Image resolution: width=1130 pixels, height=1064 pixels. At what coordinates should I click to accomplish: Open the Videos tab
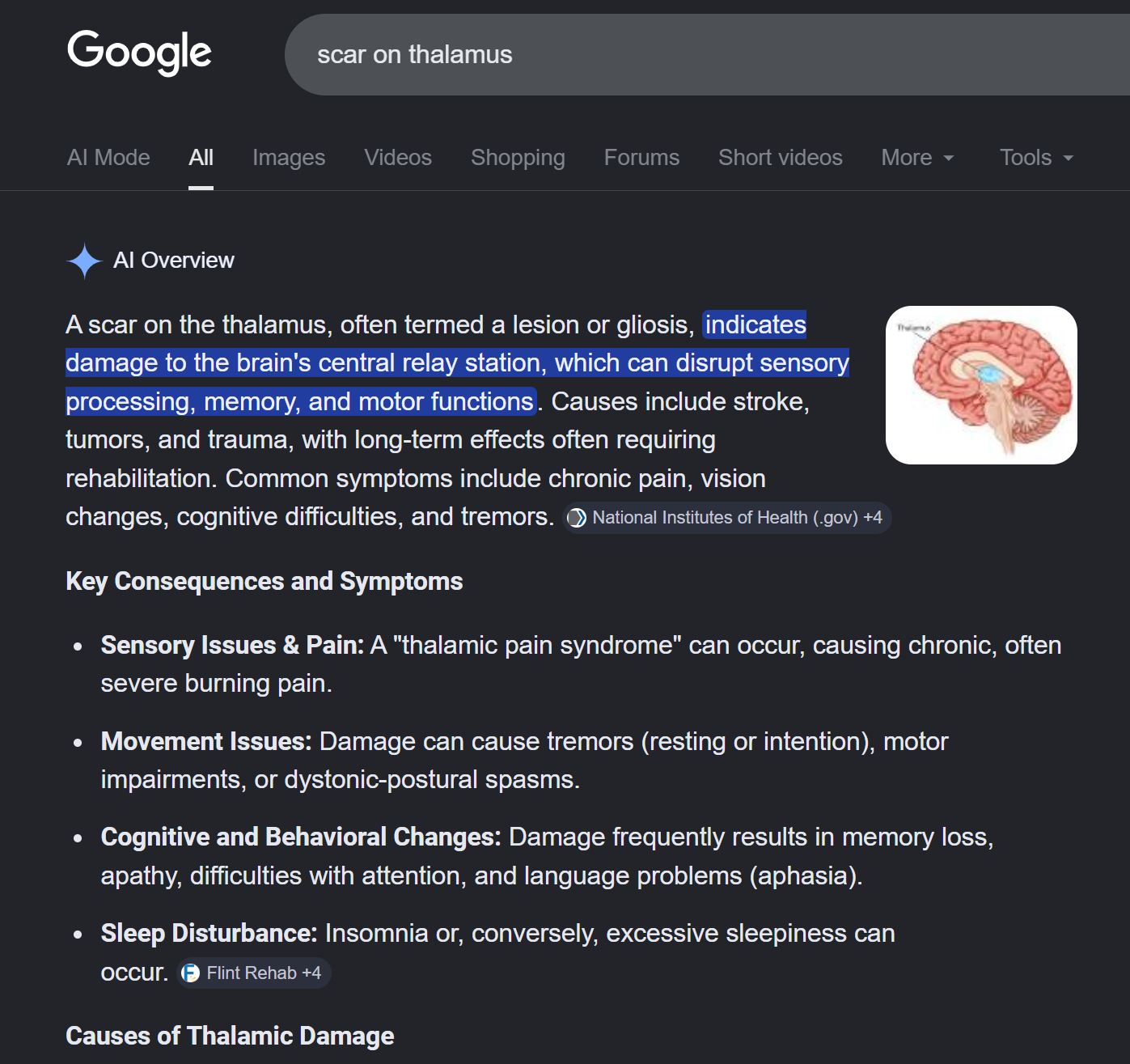pyautogui.click(x=398, y=158)
